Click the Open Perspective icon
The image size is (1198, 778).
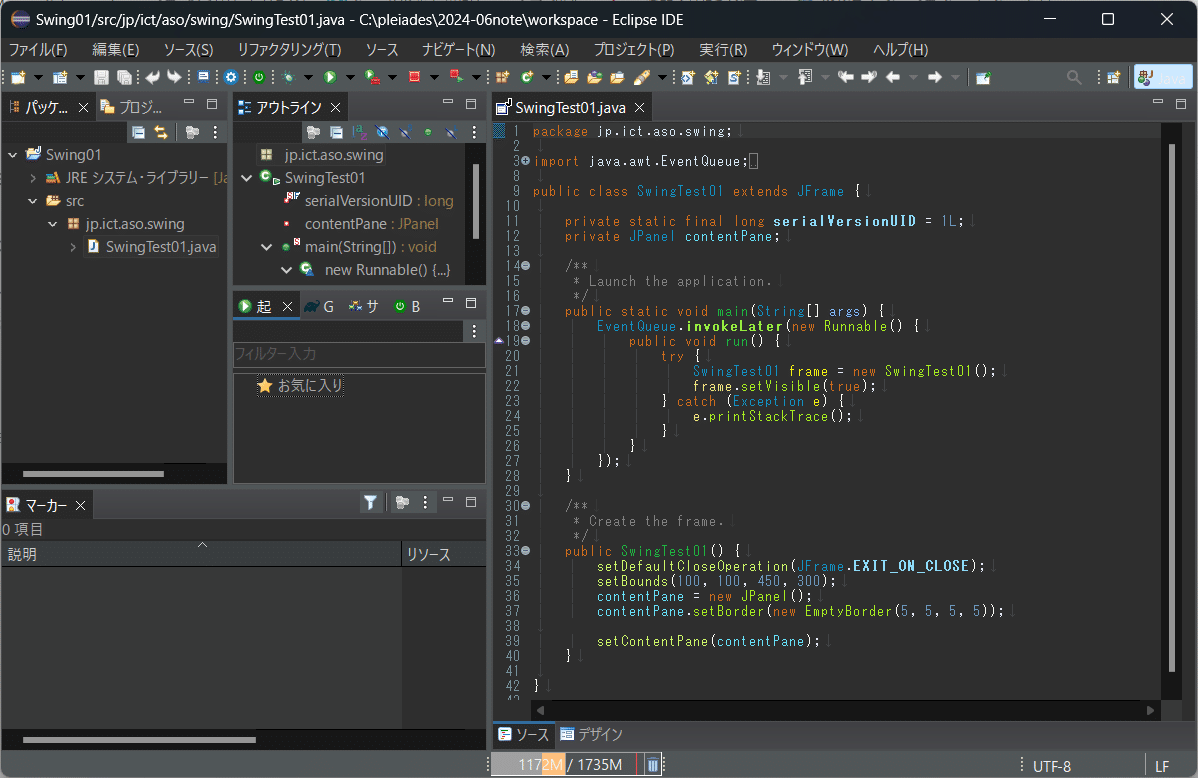(x=1113, y=77)
